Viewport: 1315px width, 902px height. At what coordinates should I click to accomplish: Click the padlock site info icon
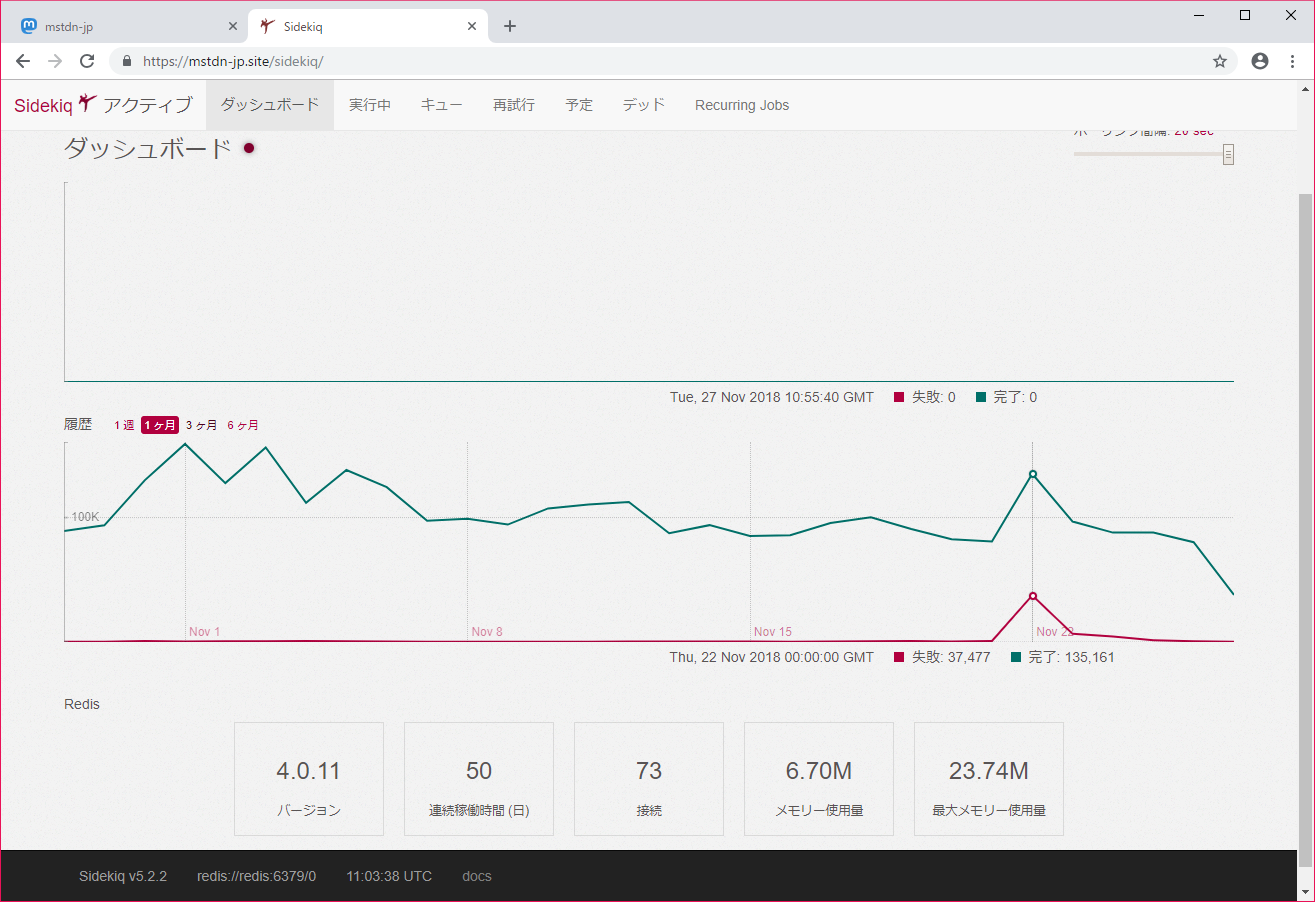tap(127, 61)
